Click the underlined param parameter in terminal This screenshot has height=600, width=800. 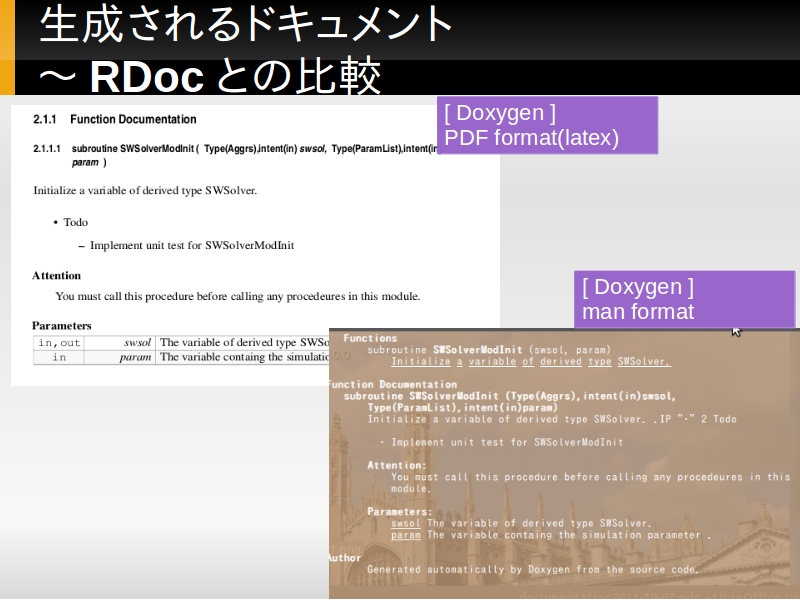(x=405, y=535)
